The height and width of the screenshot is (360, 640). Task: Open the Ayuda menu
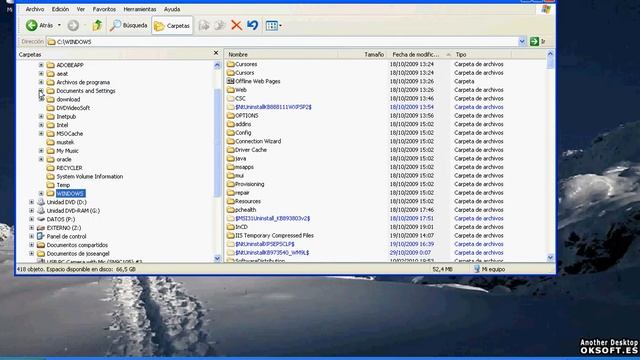click(172, 9)
